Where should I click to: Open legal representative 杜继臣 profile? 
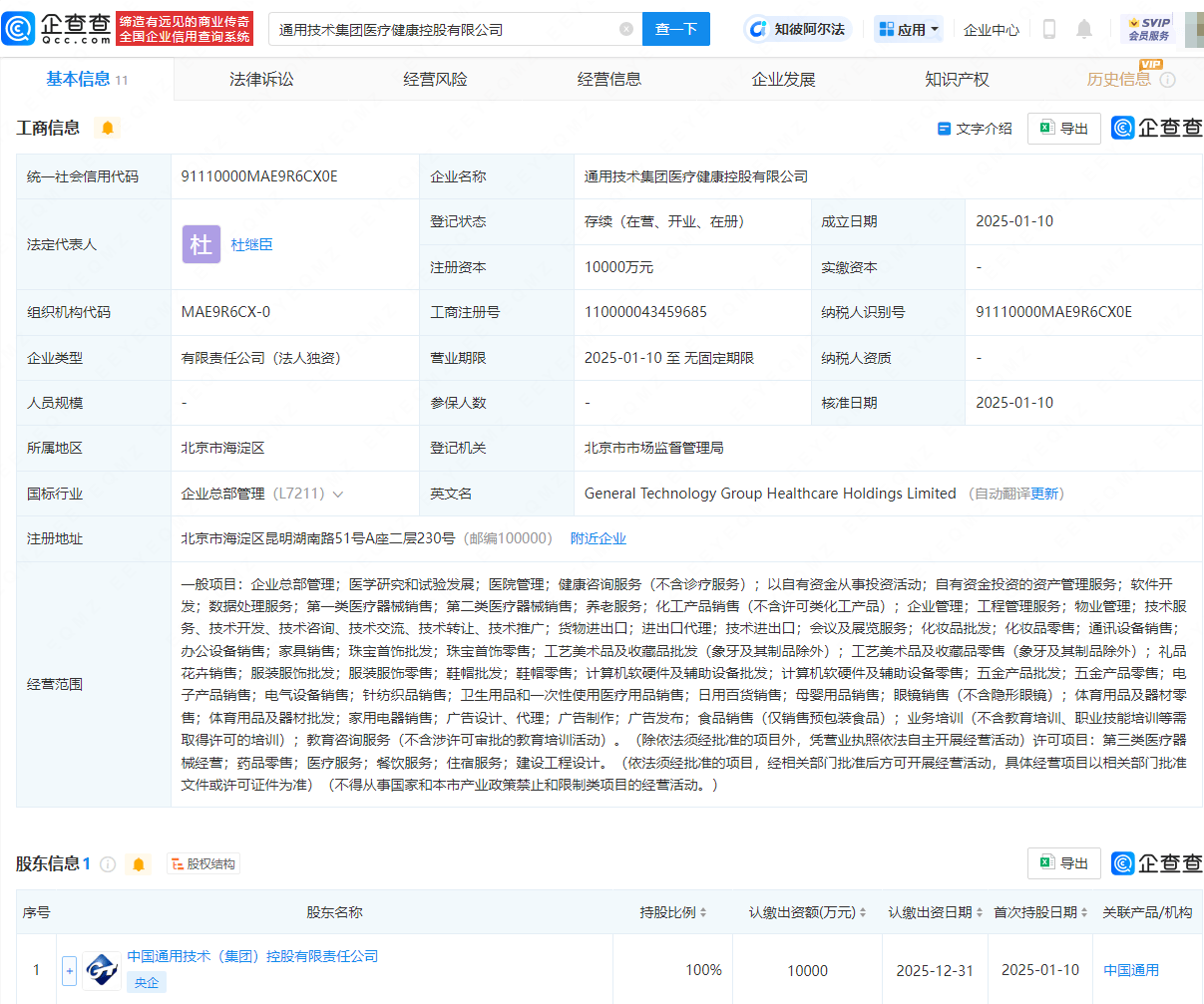[x=251, y=244]
